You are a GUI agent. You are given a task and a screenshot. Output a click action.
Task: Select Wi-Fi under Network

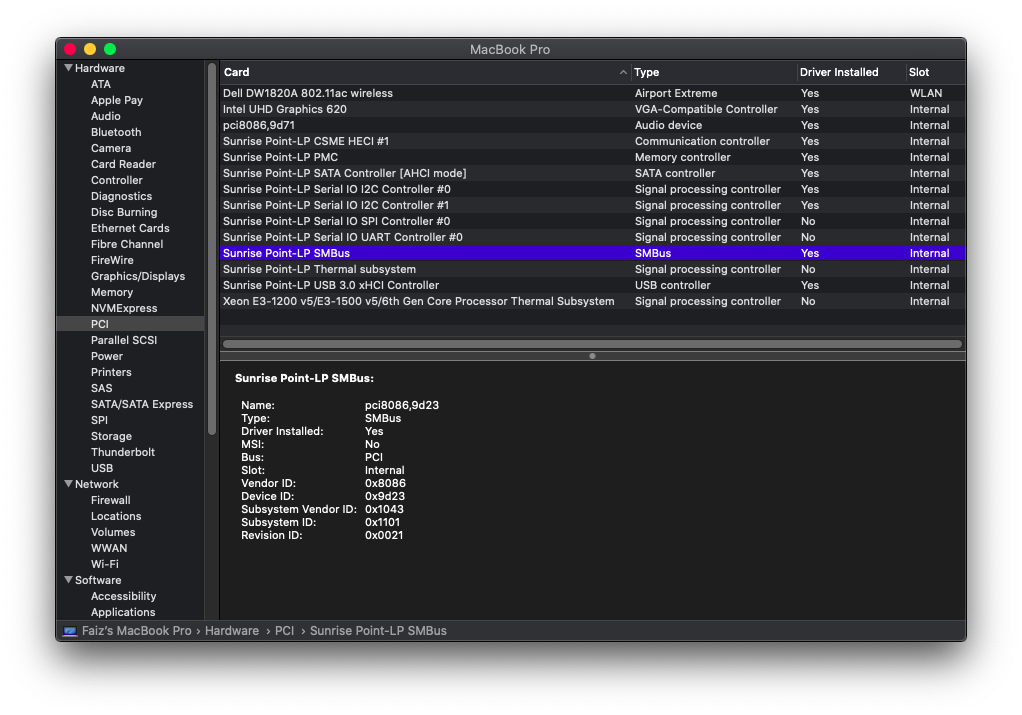(x=104, y=564)
